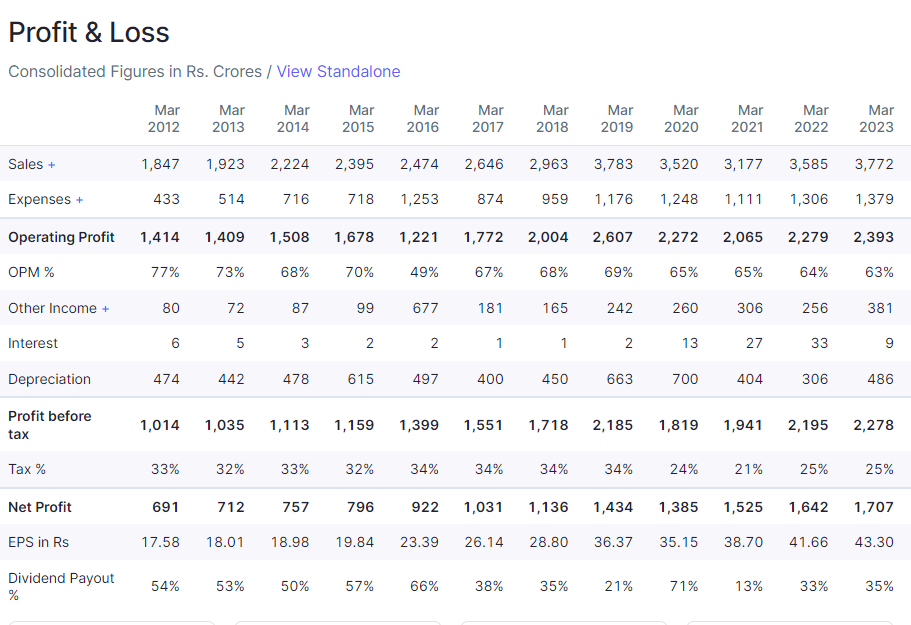Click the Consolidated Figures in Rs. Crores text
Screen dimensions: 911x625
(134, 72)
